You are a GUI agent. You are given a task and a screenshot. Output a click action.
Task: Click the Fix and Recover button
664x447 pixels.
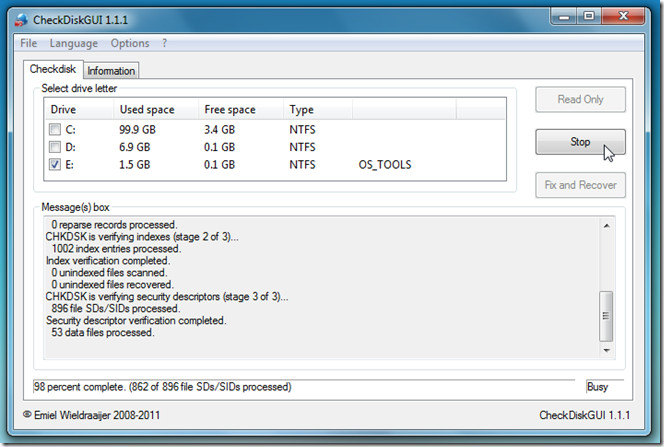pyautogui.click(x=580, y=185)
